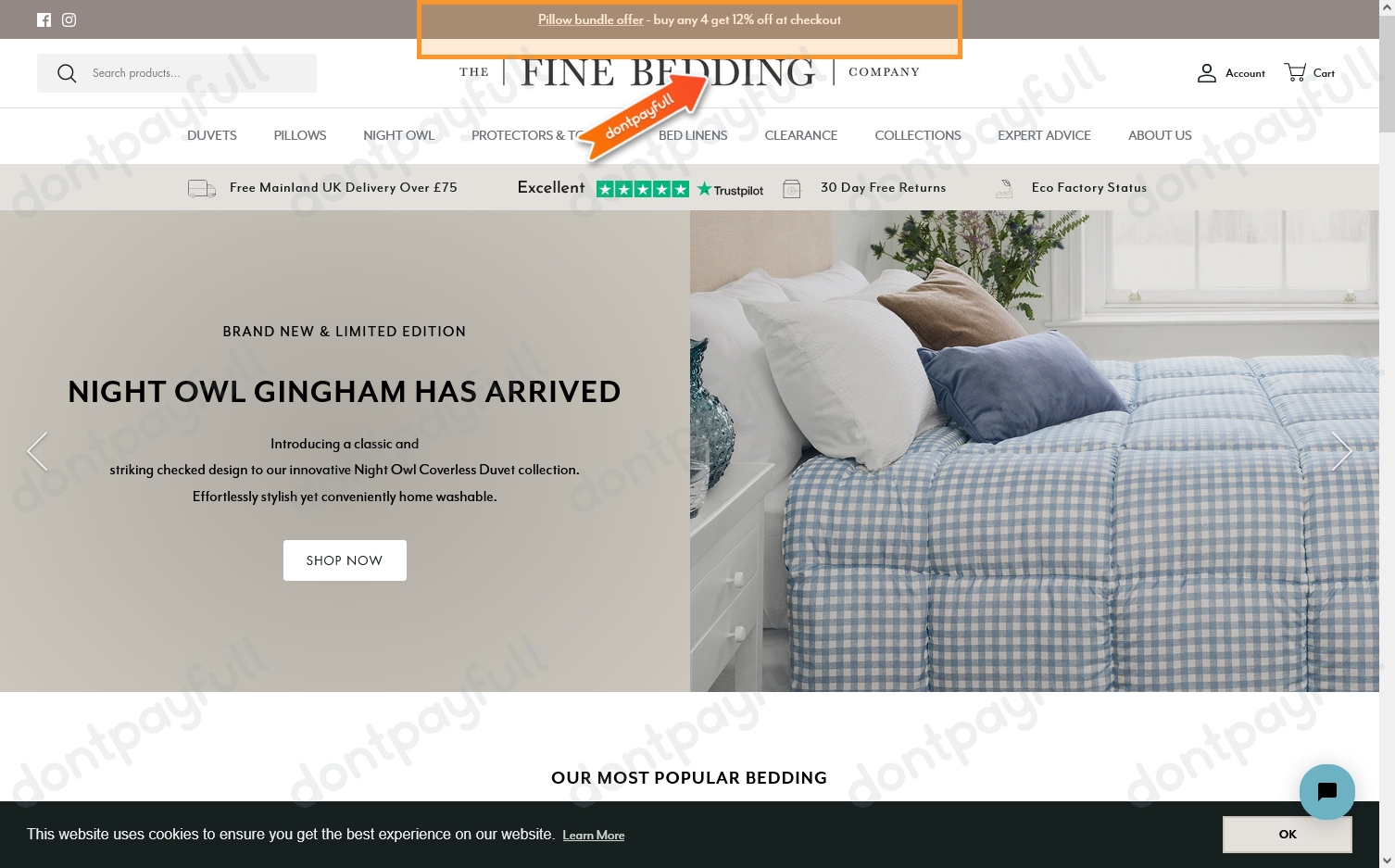Open the cookie Learn More link
Screen dimensions: 1395x868
point(594,836)
